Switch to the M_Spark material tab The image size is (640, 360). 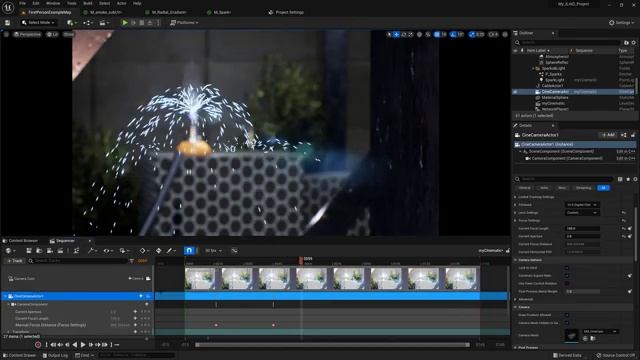tap(219, 12)
